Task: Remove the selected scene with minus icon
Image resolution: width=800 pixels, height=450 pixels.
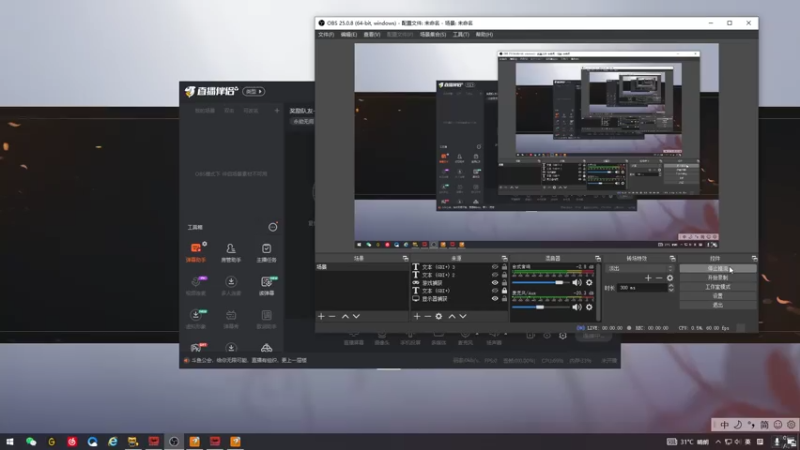Action: tap(332, 316)
